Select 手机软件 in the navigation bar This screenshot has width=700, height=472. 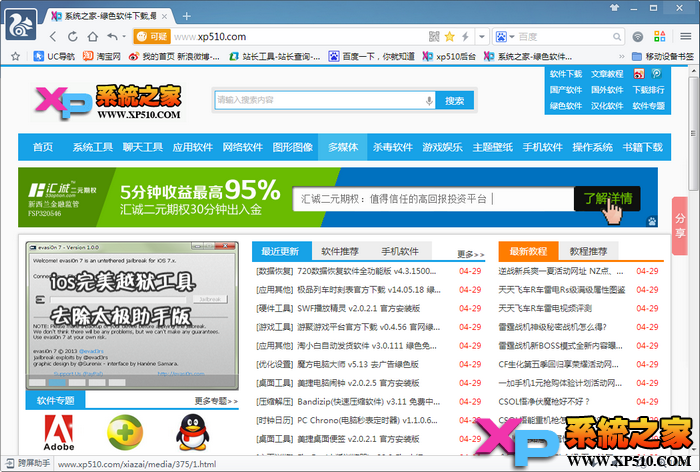click(542, 147)
